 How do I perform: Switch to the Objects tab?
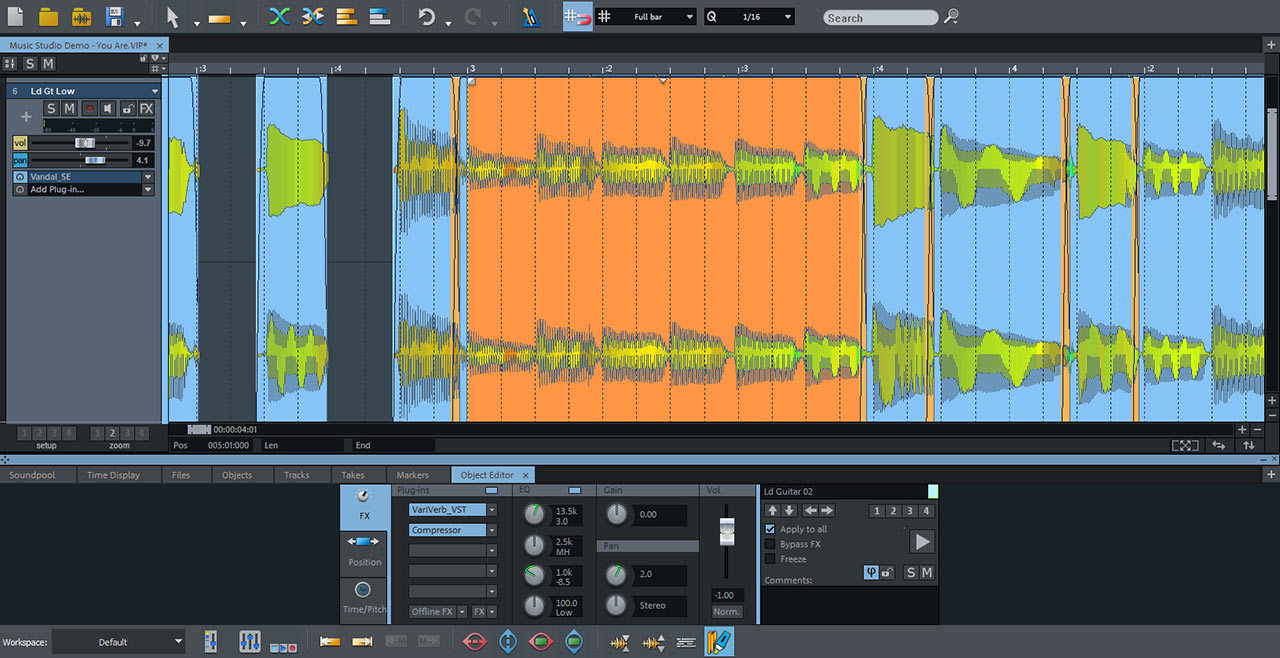click(x=237, y=475)
